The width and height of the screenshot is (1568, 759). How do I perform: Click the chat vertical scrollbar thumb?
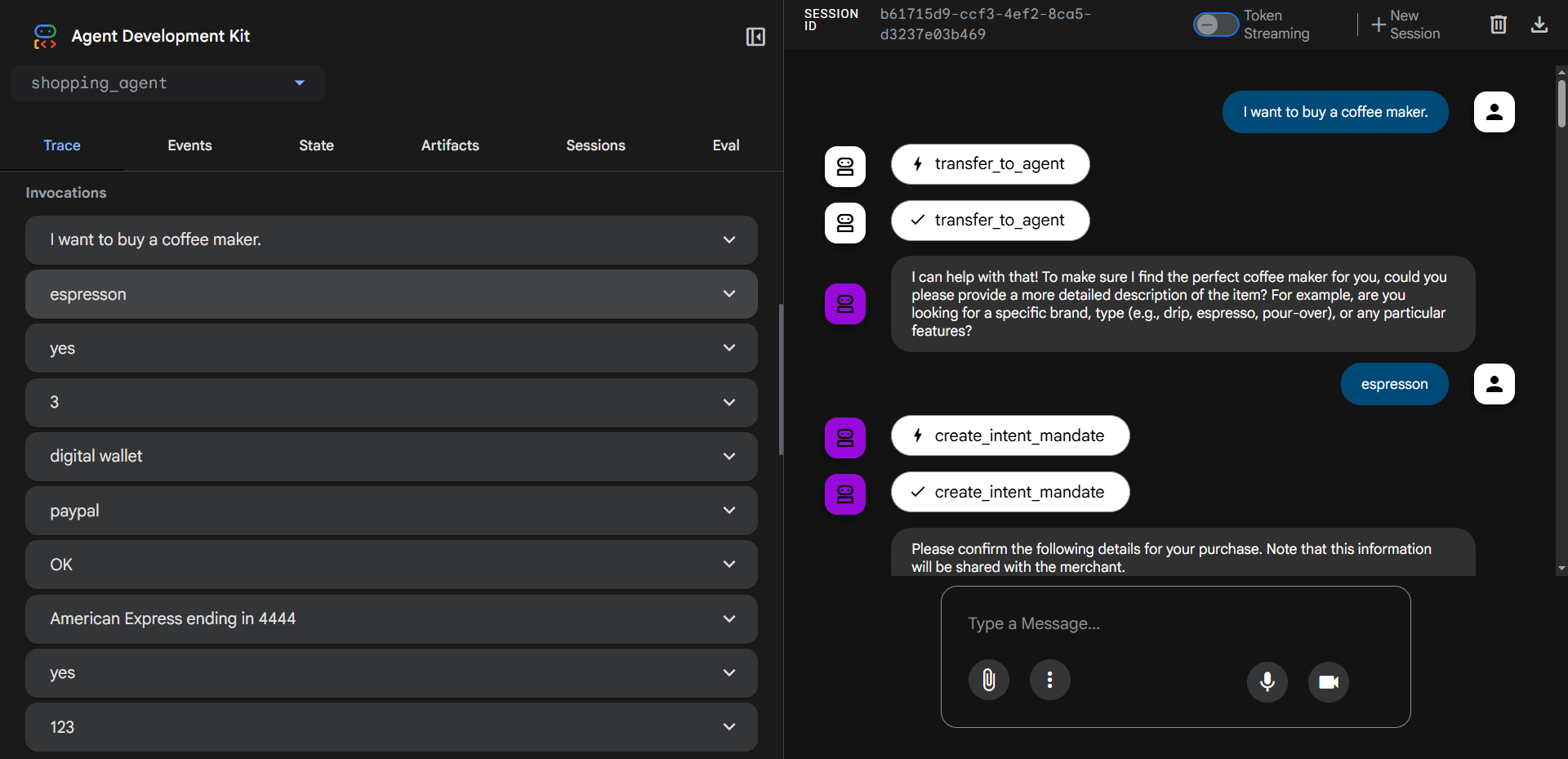[1561, 102]
